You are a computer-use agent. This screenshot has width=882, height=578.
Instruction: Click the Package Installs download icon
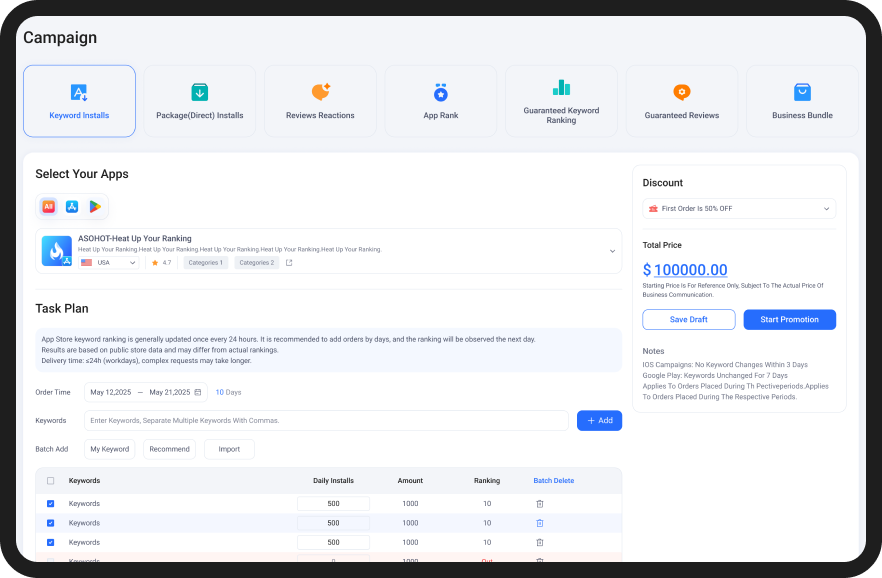(200, 92)
